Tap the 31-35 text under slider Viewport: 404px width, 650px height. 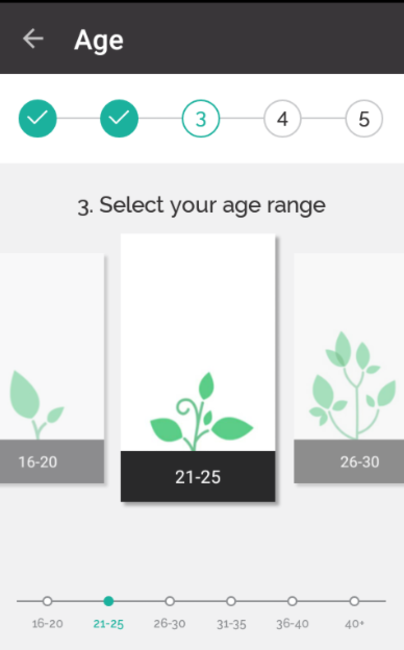[231, 624]
